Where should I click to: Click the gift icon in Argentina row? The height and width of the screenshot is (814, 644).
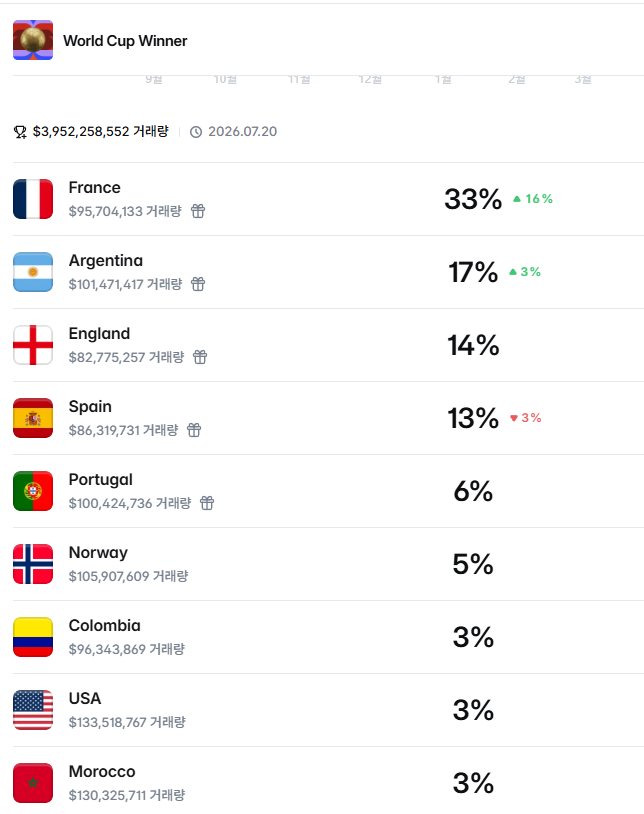click(198, 284)
